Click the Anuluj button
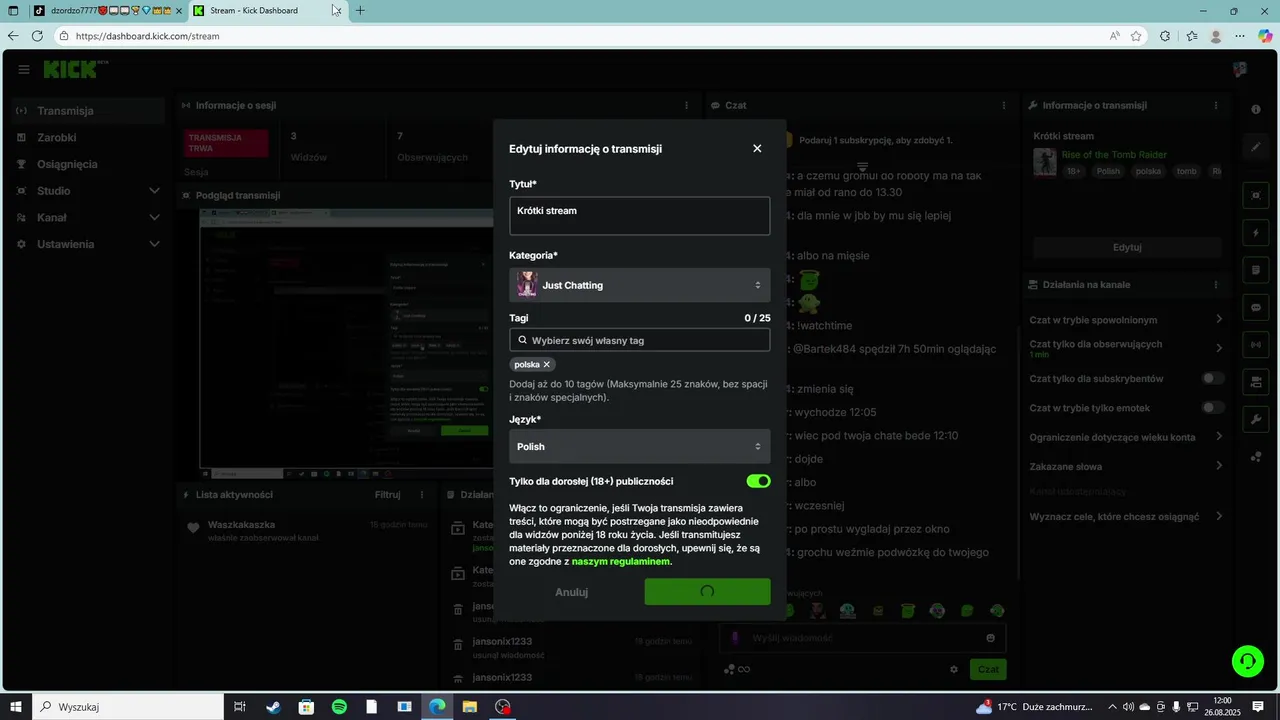Screen dimensions: 1280x720 572,592
